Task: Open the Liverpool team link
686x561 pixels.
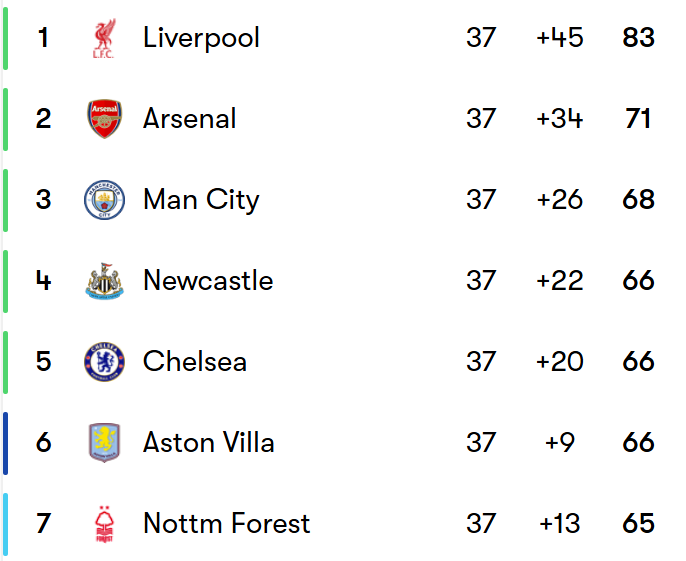Action: pyautogui.click(x=201, y=38)
